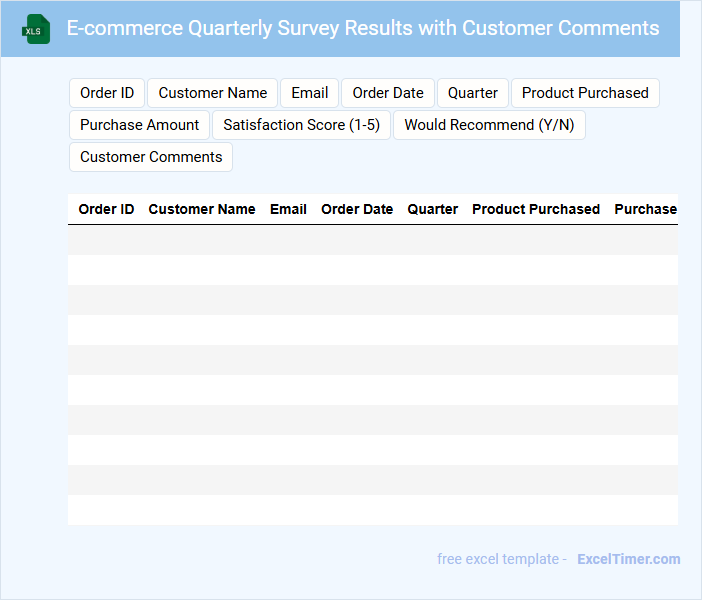Click the Order ID column header
Screen dimensions: 702x600
pos(106,209)
